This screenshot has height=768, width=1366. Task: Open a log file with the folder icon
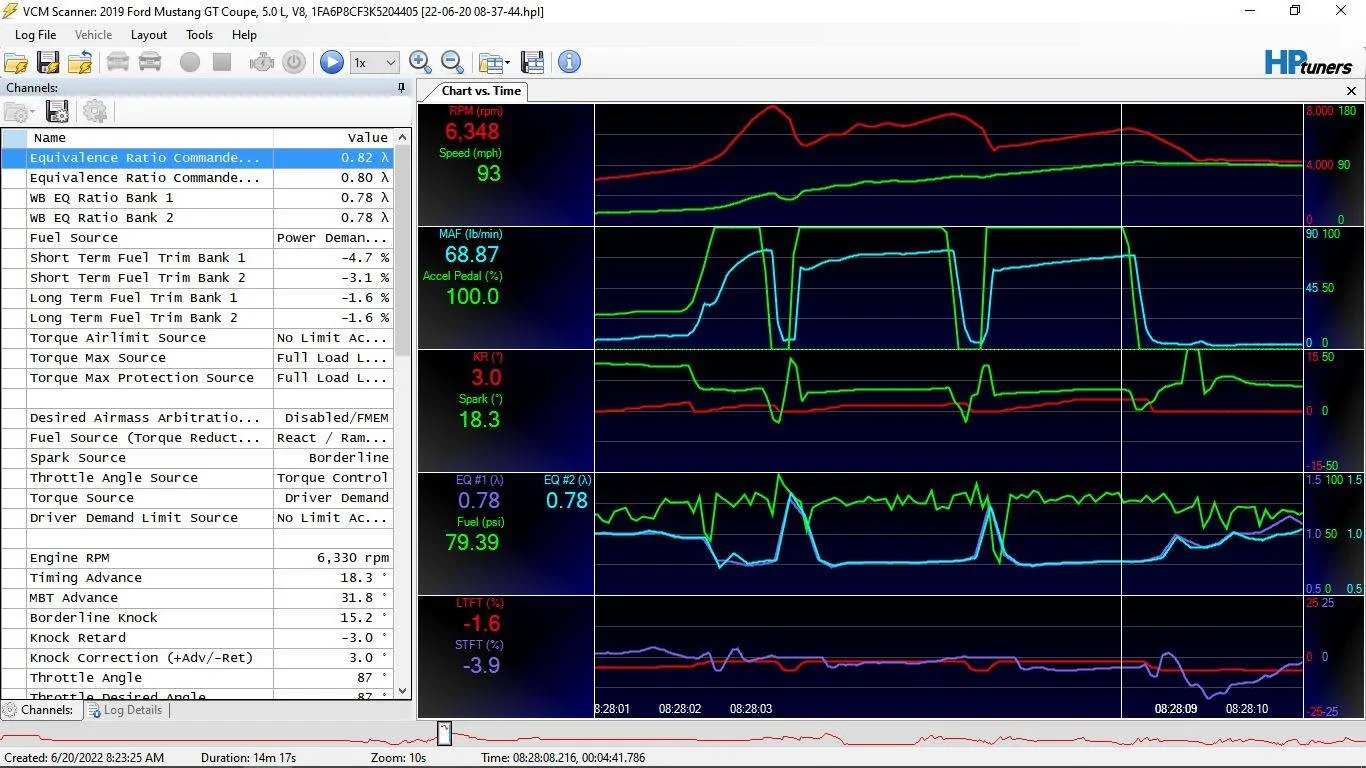16,62
